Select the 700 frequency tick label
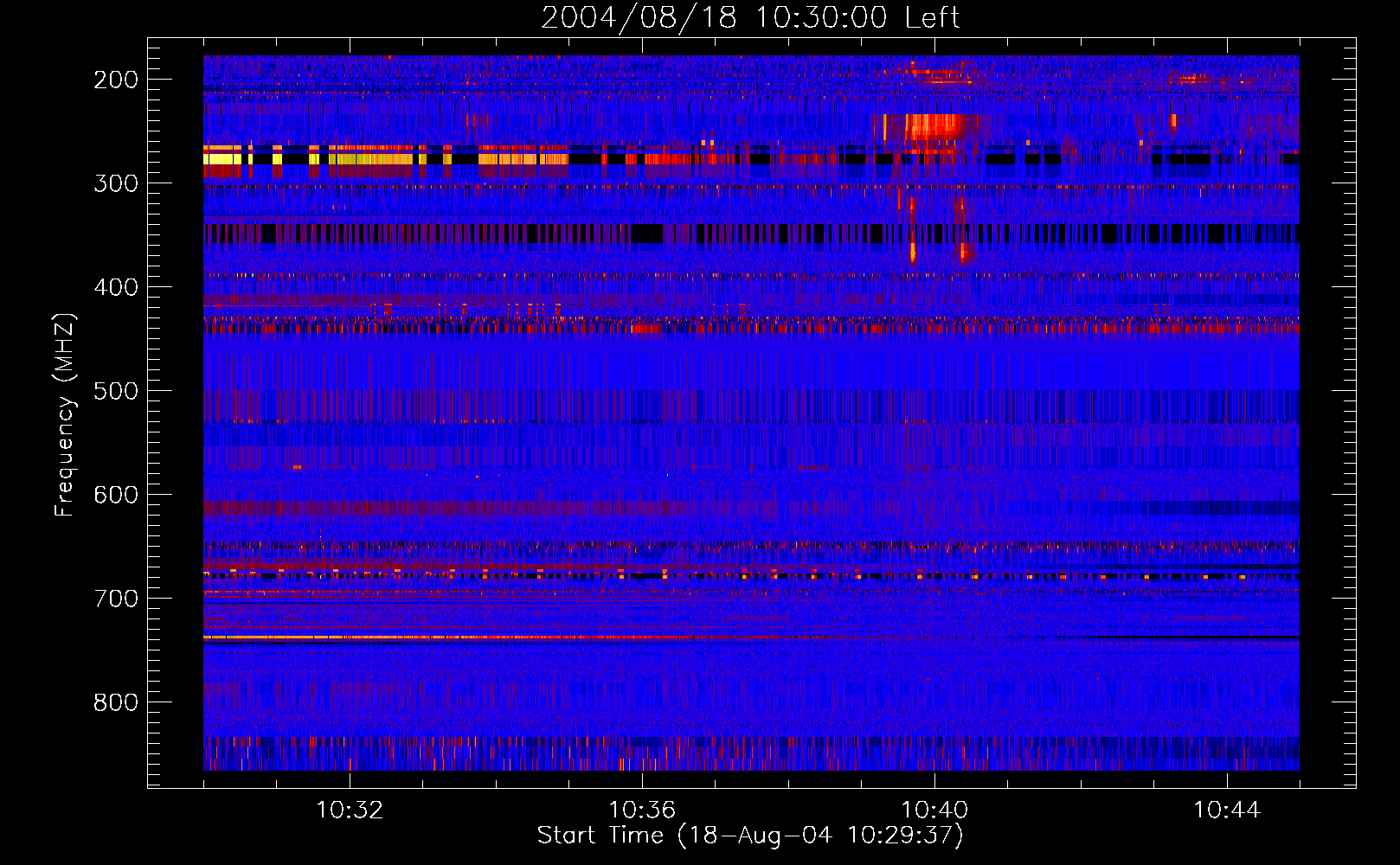This screenshot has width=1400, height=865. pos(116,599)
